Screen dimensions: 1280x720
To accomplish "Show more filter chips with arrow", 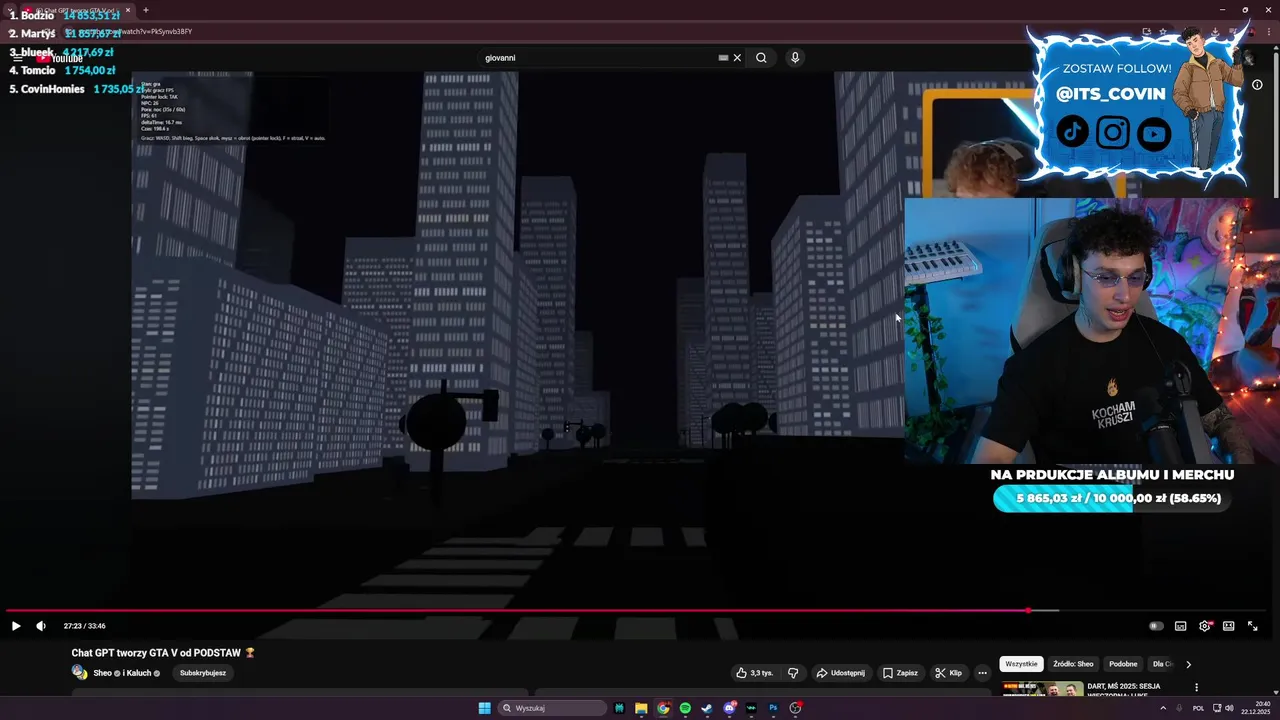I will 1188,664.
